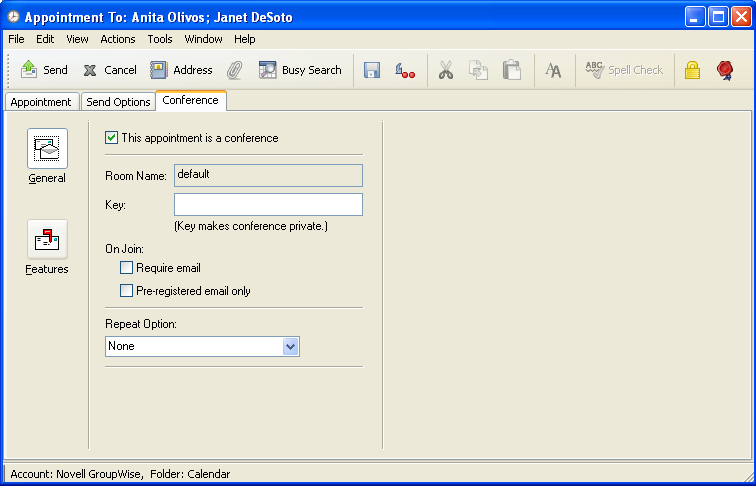Click the floppy disk save icon
The height and width of the screenshot is (486, 756).
[x=372, y=70]
